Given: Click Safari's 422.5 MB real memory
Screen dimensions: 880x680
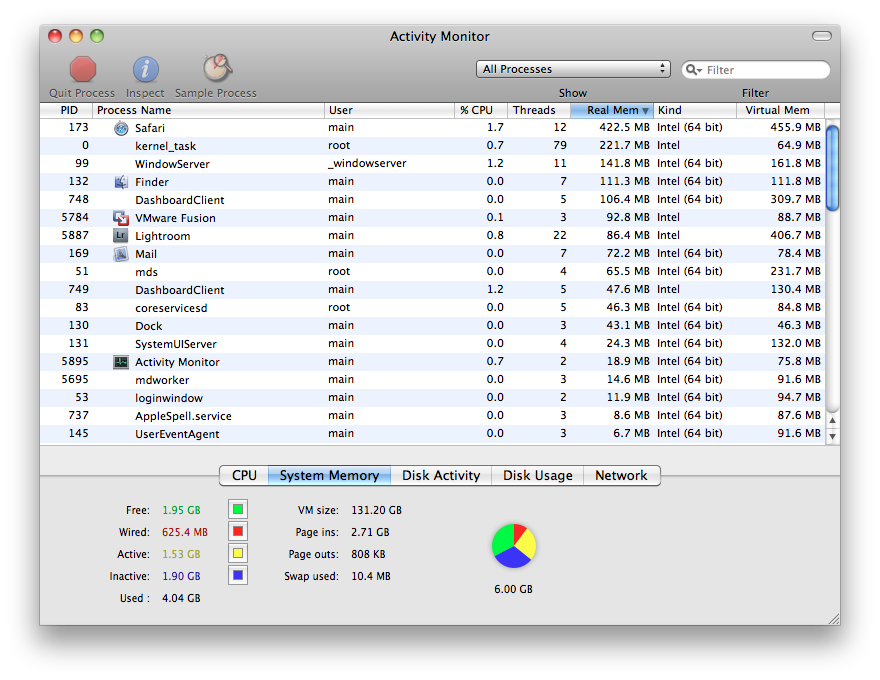Looking at the screenshot, I should point(624,127).
